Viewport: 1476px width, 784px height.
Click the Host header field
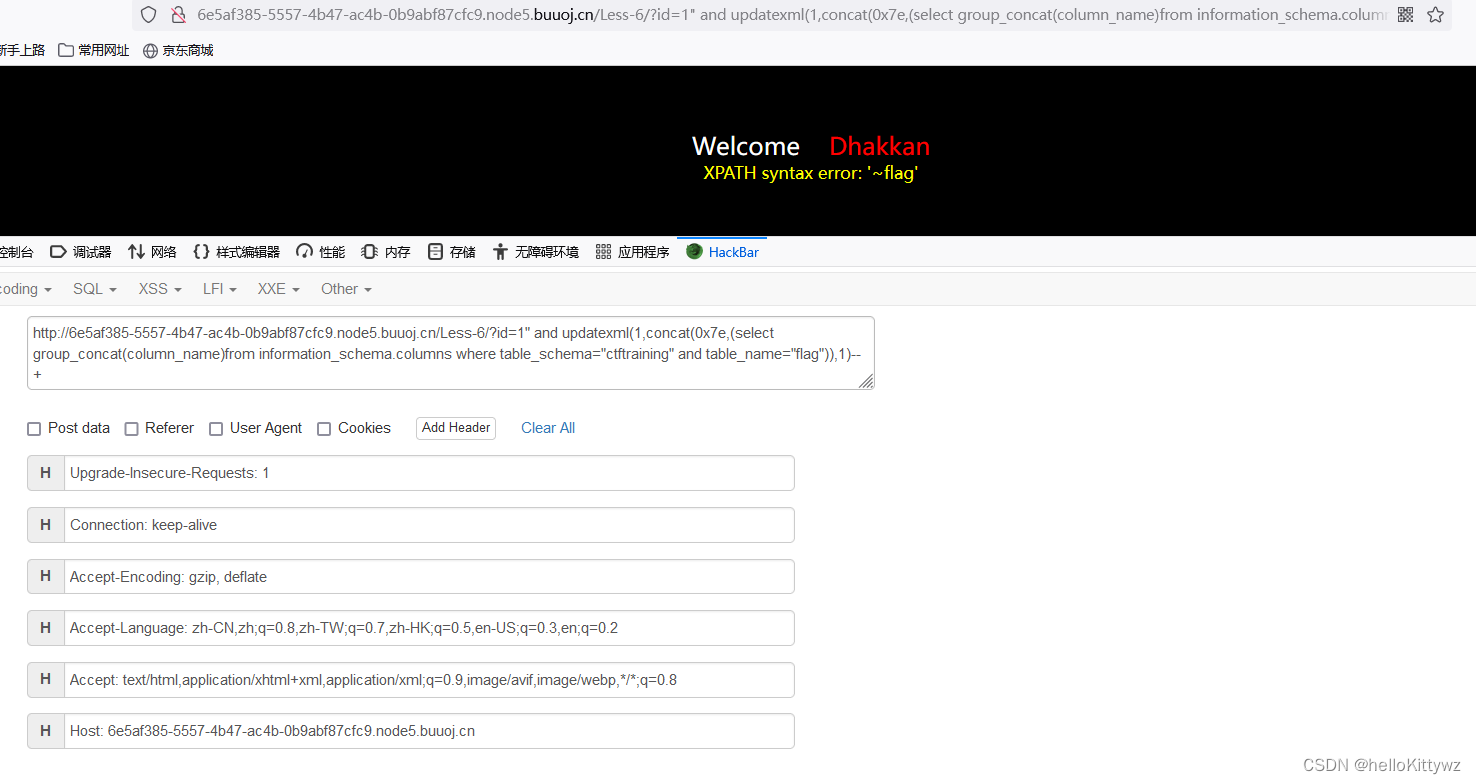coord(429,731)
